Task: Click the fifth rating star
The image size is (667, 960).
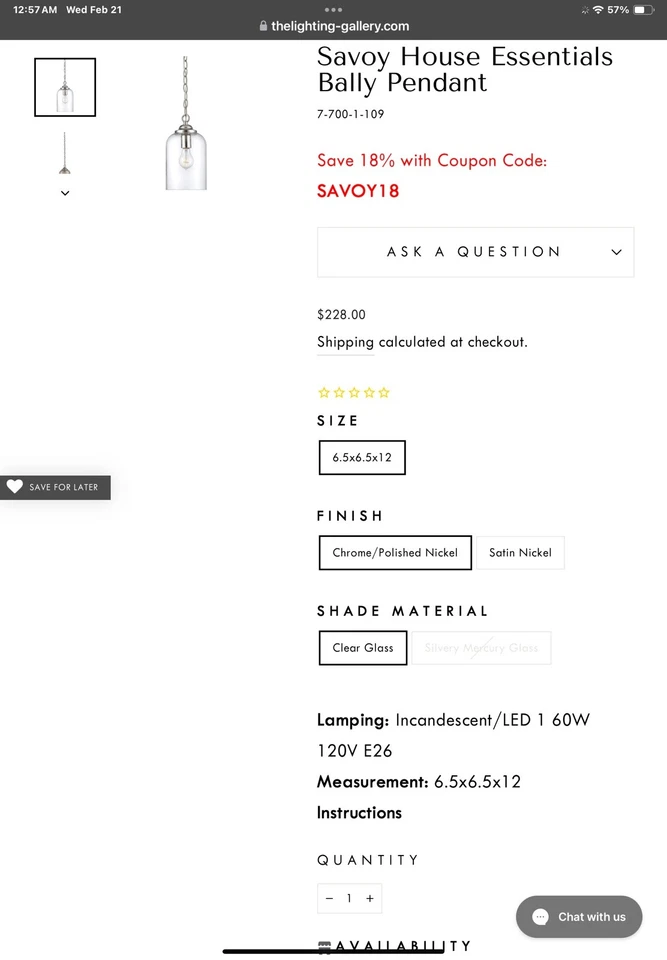Action: pyautogui.click(x=384, y=392)
